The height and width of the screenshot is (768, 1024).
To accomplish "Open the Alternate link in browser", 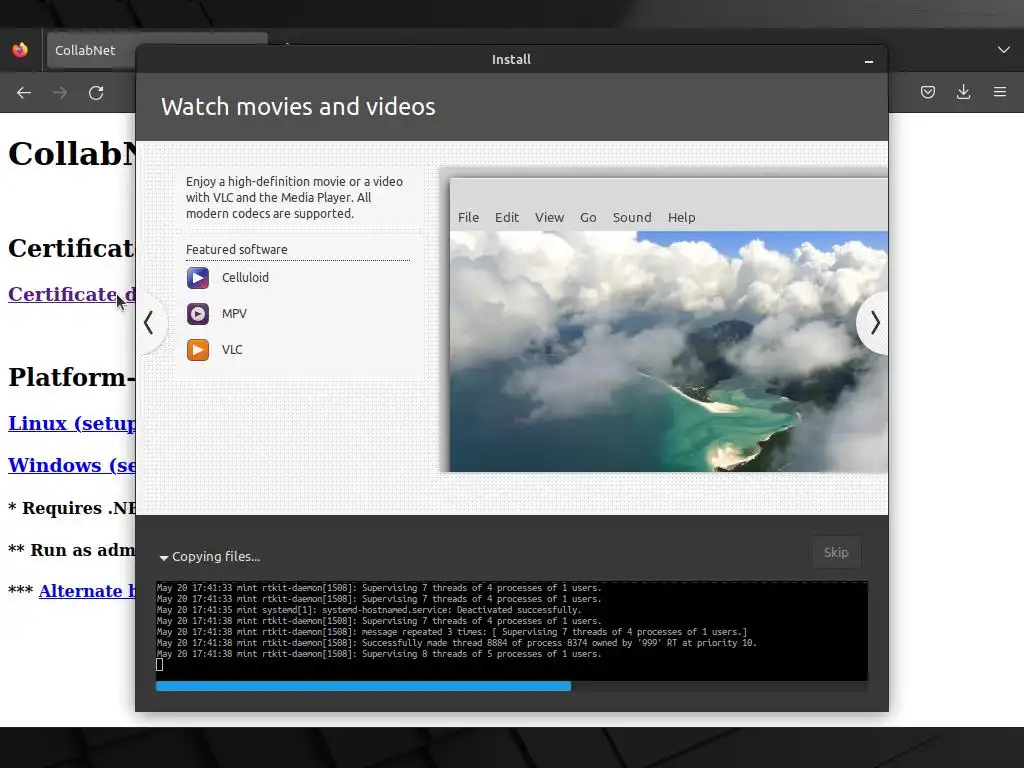I will click(x=87, y=591).
